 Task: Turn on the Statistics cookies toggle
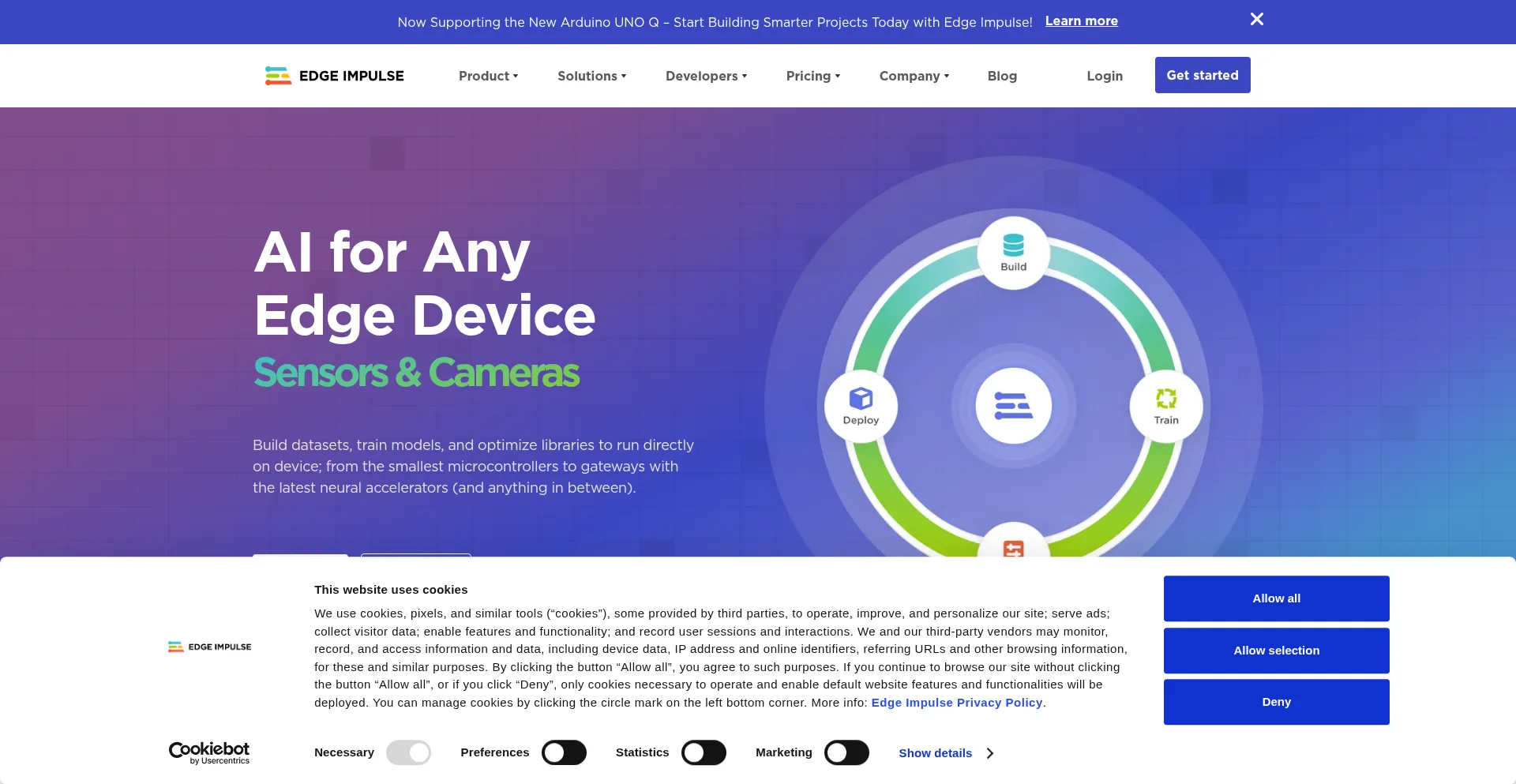pos(704,753)
